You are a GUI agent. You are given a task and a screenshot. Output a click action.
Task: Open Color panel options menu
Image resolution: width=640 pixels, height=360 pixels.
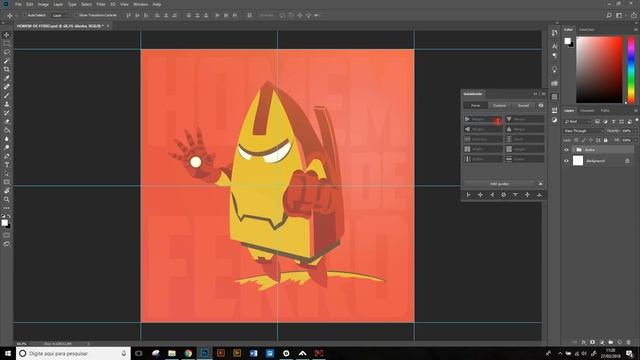point(636,30)
